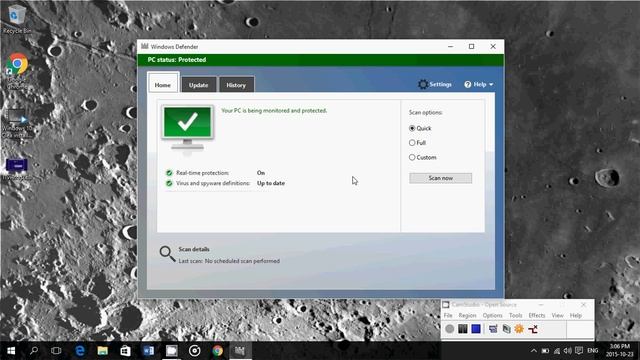Launch Microsoft Edge from the taskbar

pos(80,351)
